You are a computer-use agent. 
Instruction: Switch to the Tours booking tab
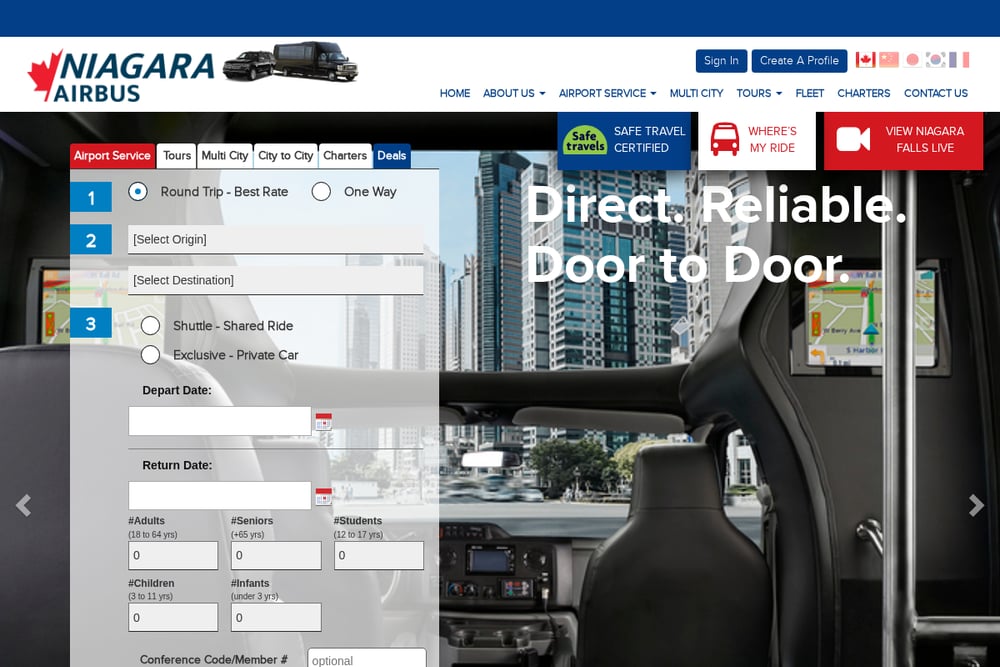177,156
